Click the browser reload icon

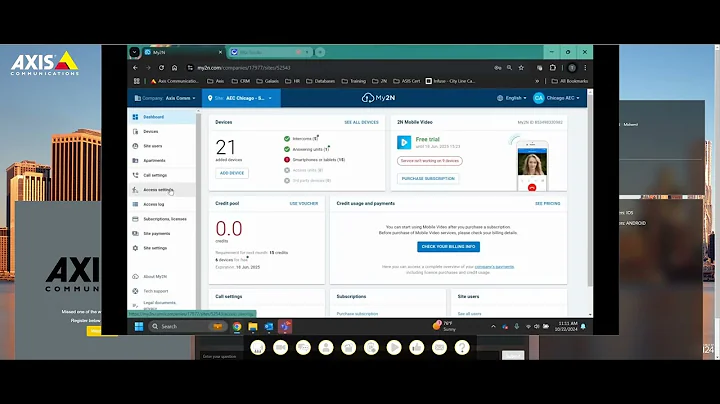161,67
